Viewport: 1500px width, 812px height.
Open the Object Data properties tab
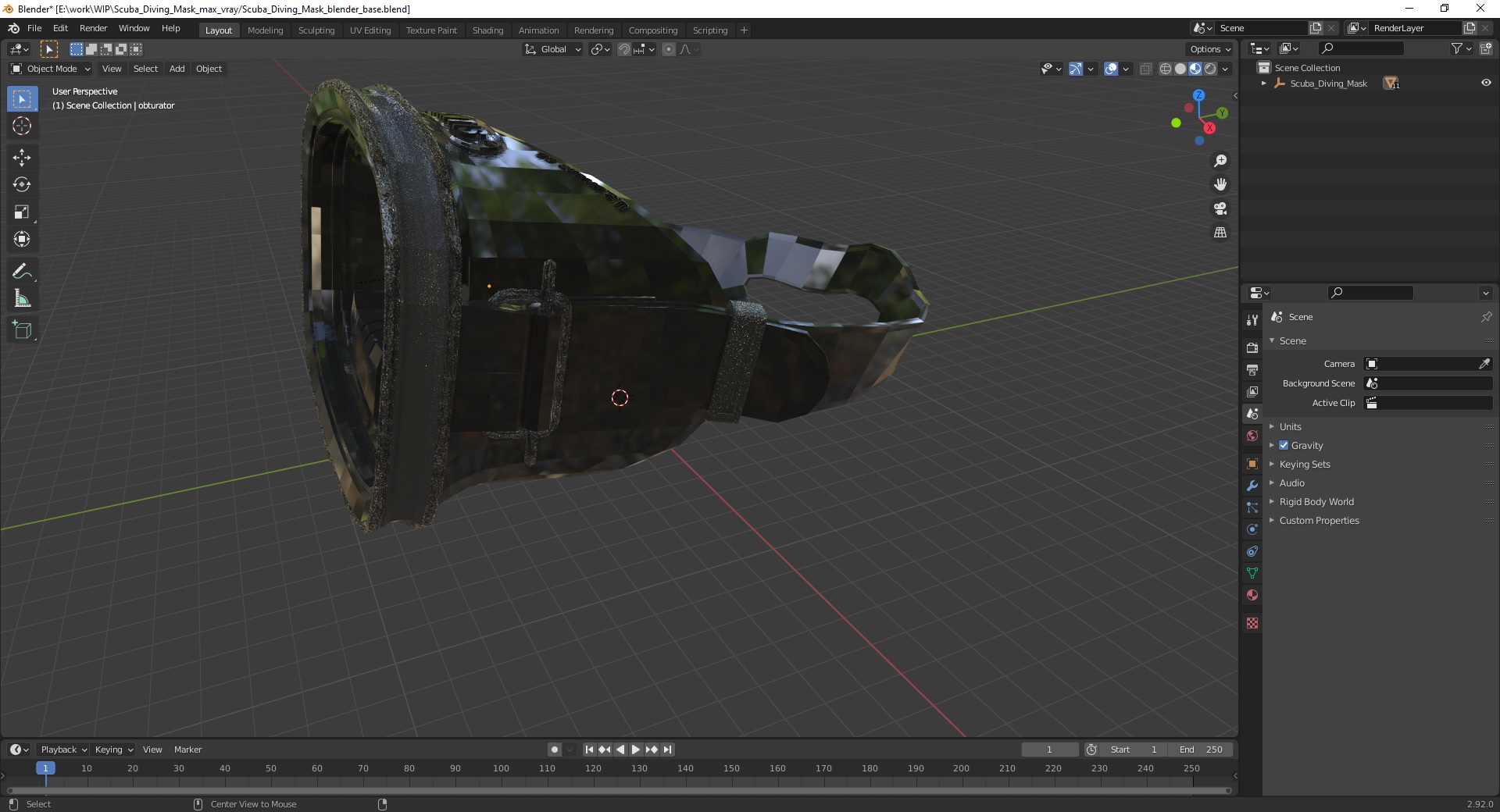point(1252,573)
